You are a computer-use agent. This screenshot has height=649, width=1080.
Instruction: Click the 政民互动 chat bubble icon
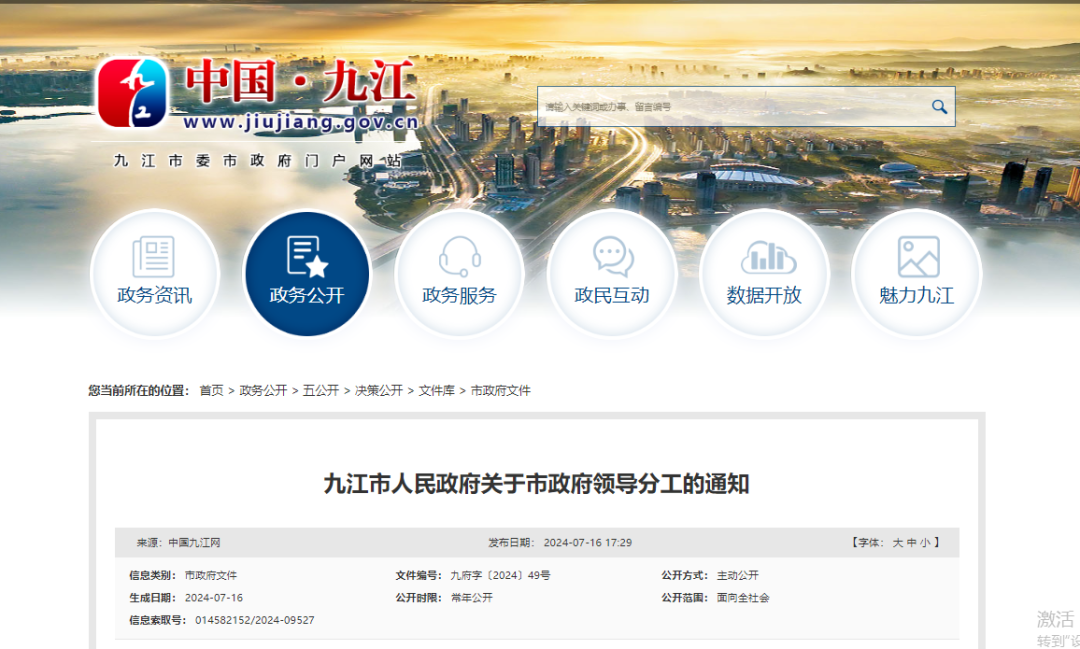[x=612, y=256]
